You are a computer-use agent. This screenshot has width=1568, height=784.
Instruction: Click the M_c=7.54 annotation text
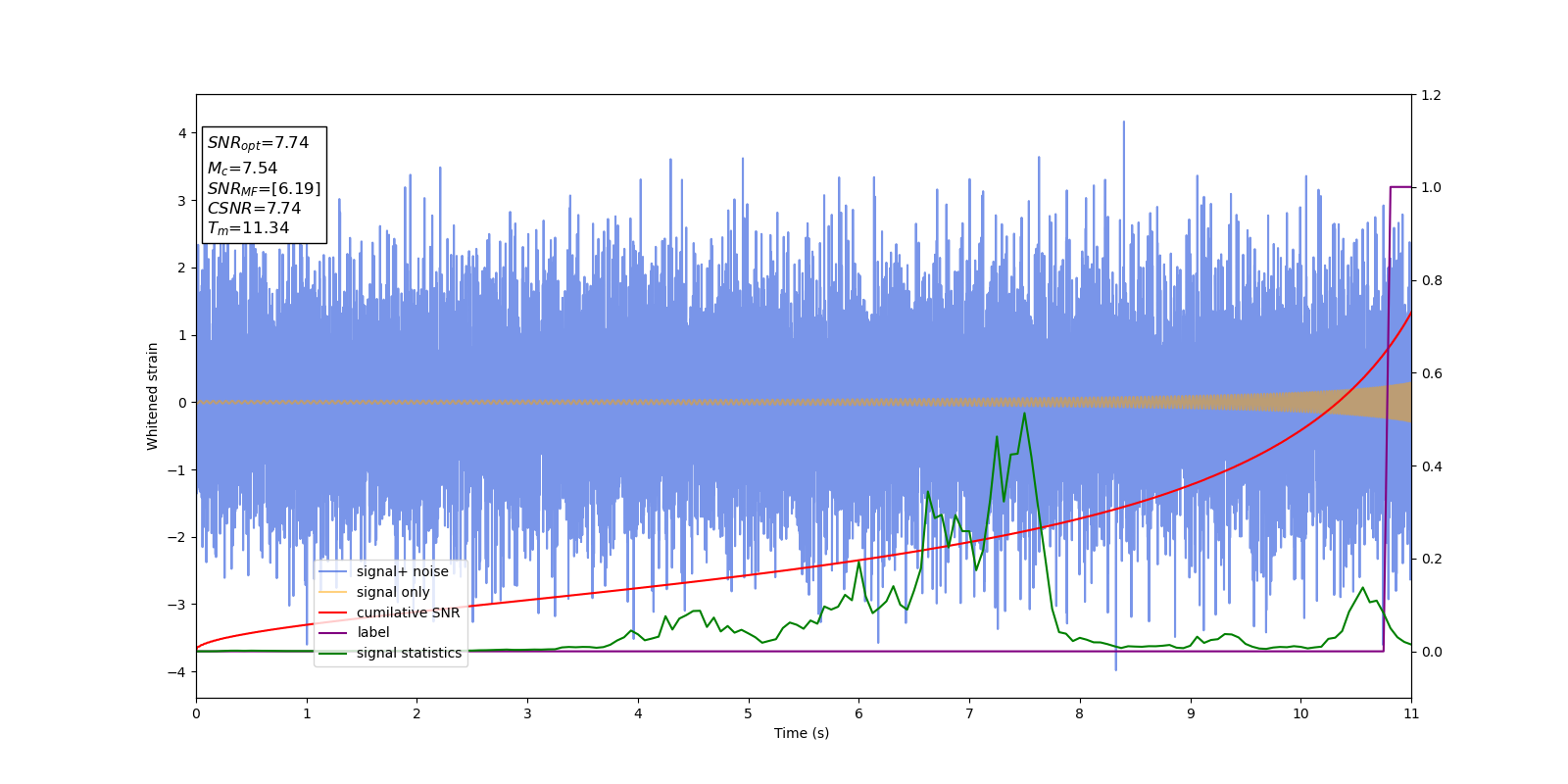(x=242, y=169)
